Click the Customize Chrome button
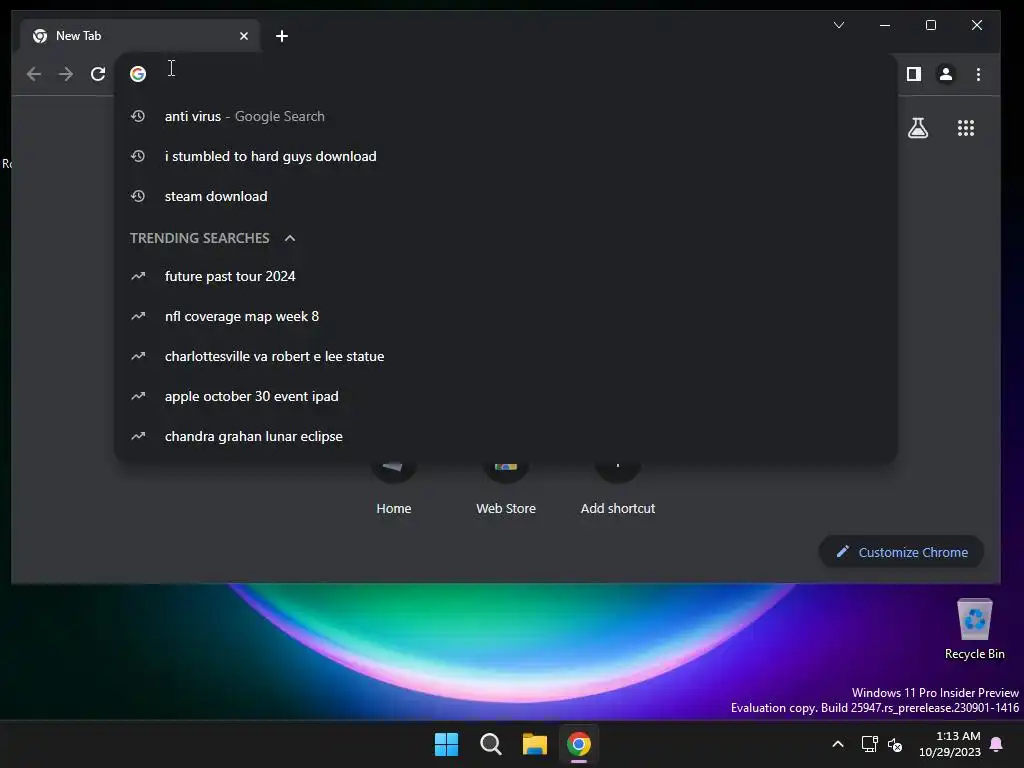 [x=901, y=552]
